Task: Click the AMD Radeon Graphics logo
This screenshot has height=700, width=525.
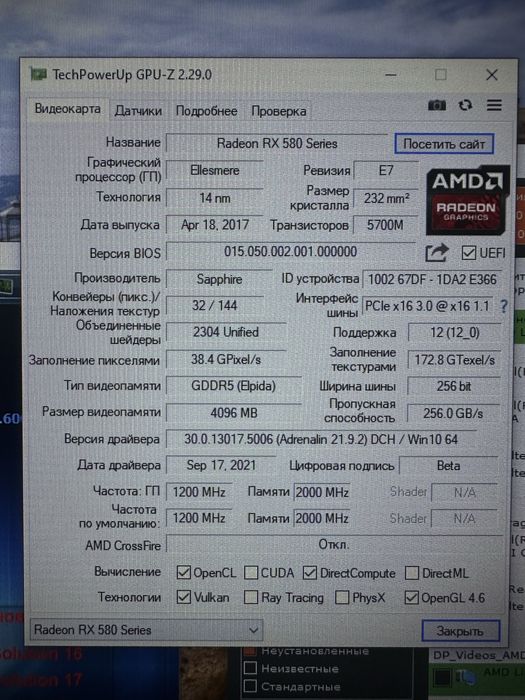Action: 467,200
